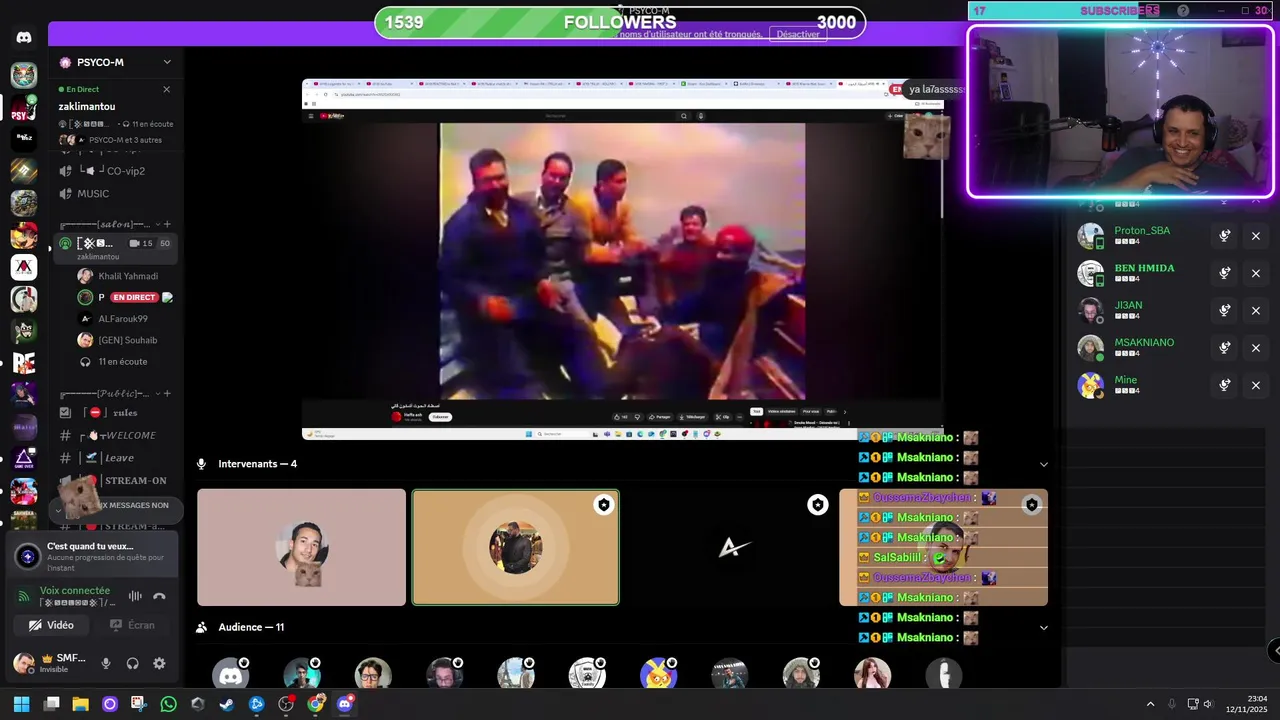Join the MUSIC voice channel

point(115,194)
